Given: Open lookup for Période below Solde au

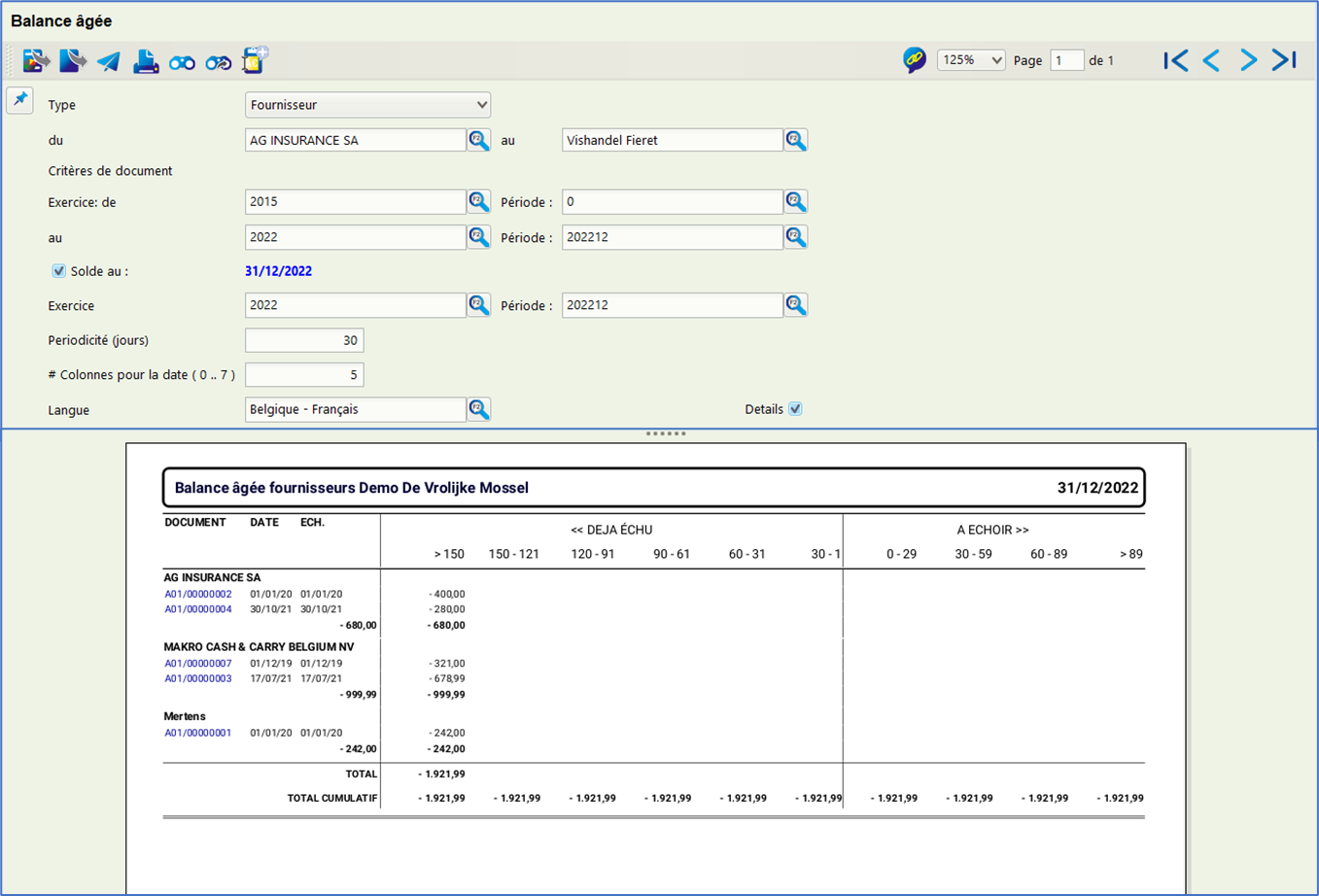Looking at the screenshot, I should point(796,305).
